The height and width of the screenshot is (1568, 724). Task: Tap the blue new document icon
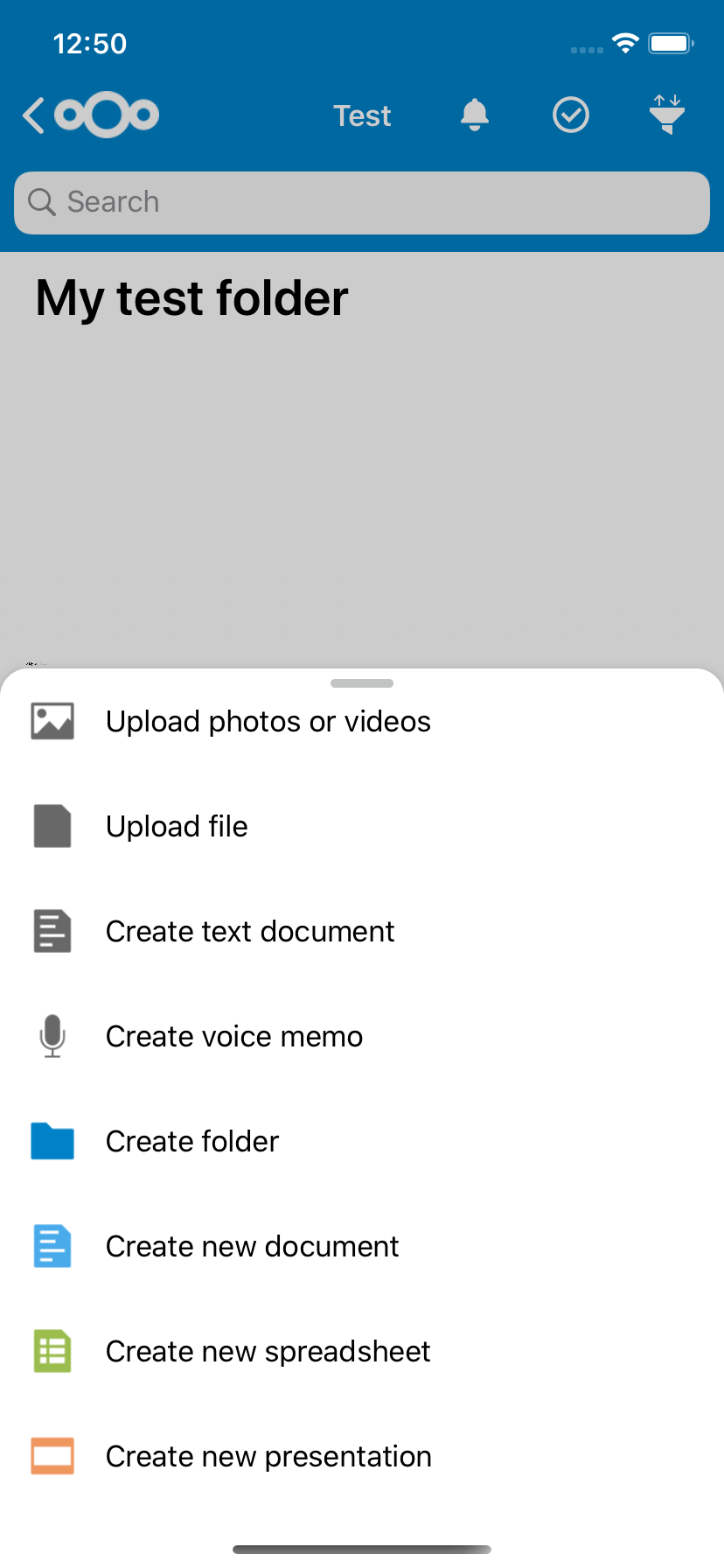click(x=52, y=1246)
